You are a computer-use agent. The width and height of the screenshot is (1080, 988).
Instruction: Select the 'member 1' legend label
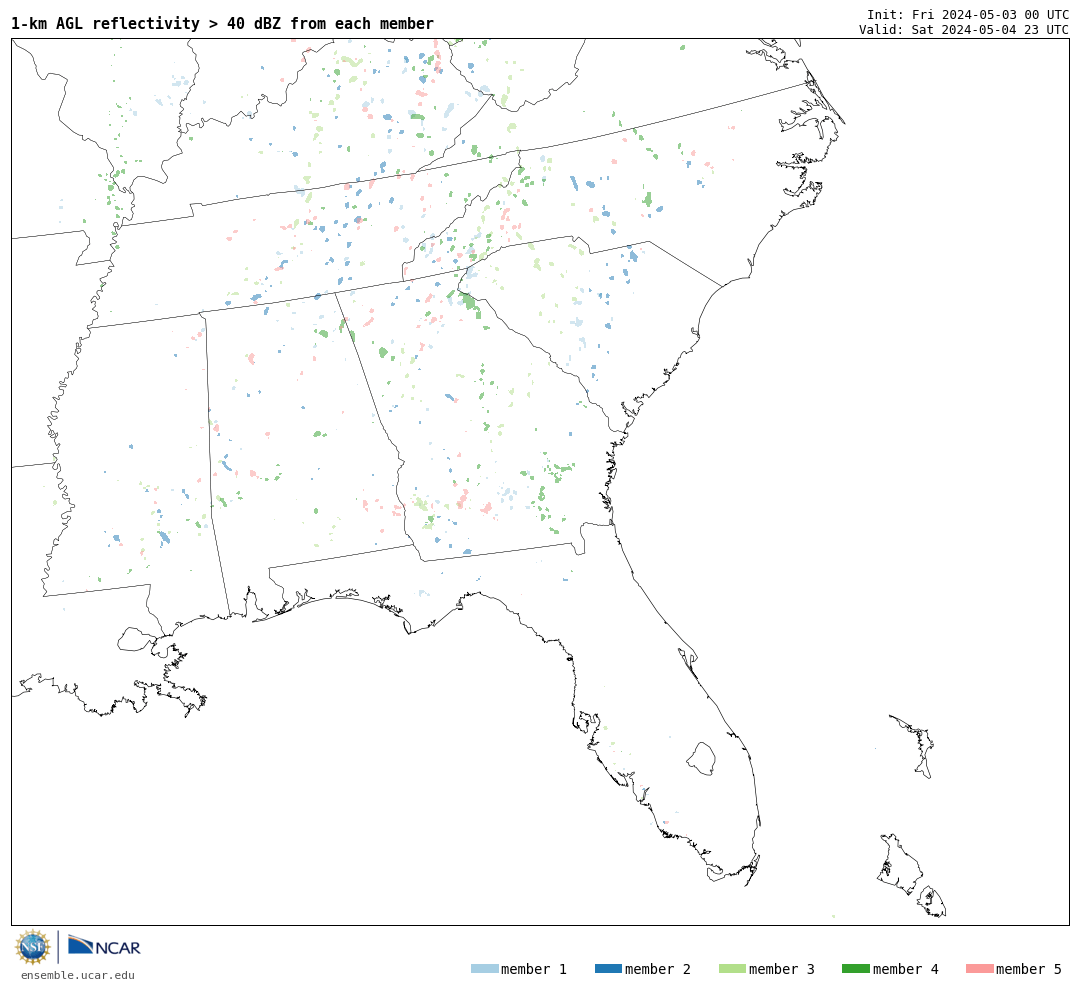pos(534,969)
